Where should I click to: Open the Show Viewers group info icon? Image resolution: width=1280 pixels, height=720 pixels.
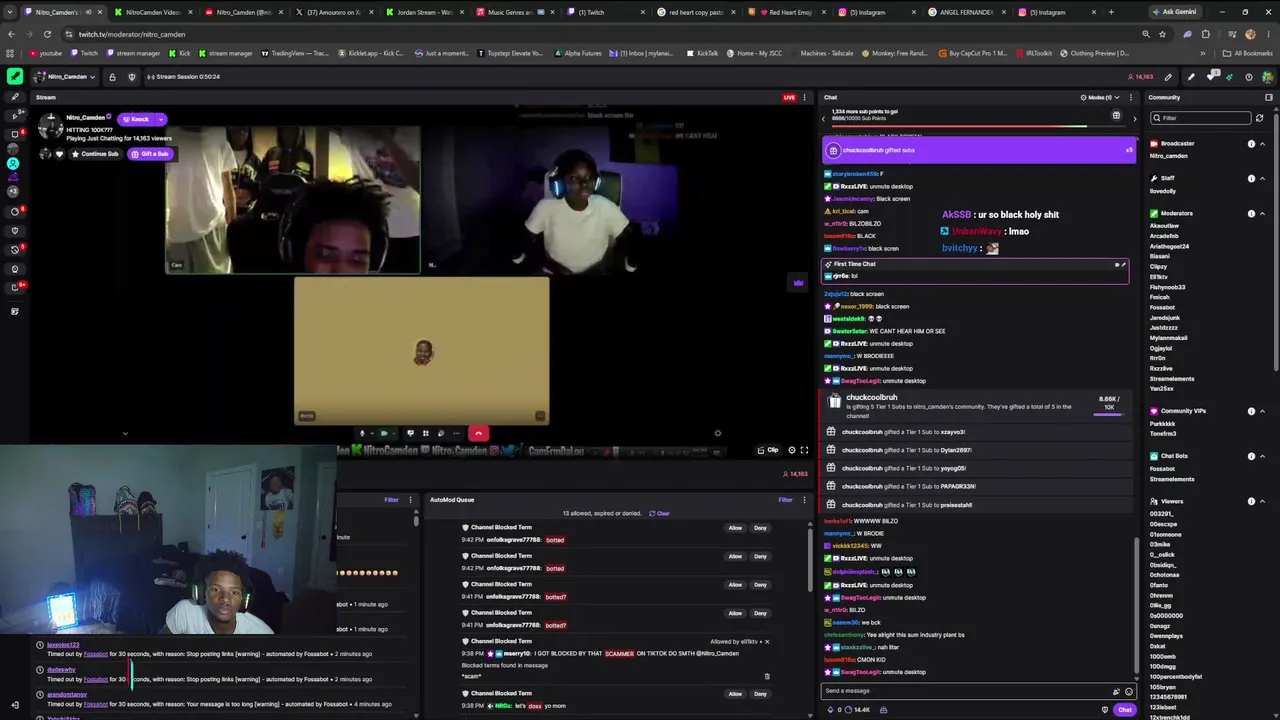(x=1251, y=501)
